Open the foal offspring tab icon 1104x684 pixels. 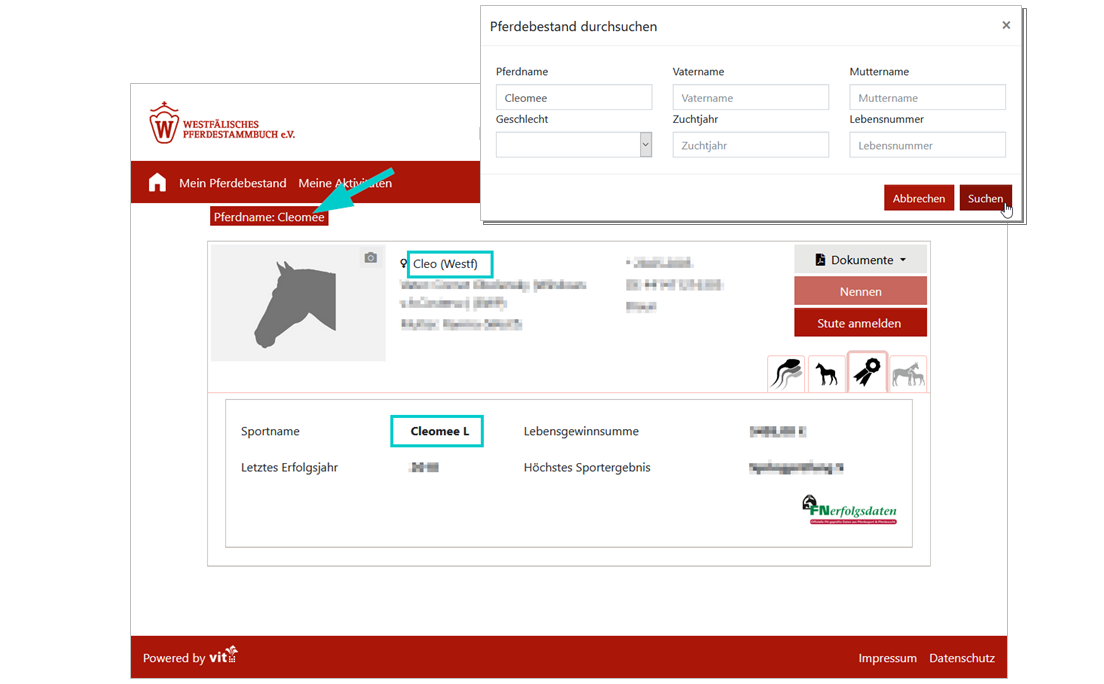pyautogui.click(x=827, y=373)
